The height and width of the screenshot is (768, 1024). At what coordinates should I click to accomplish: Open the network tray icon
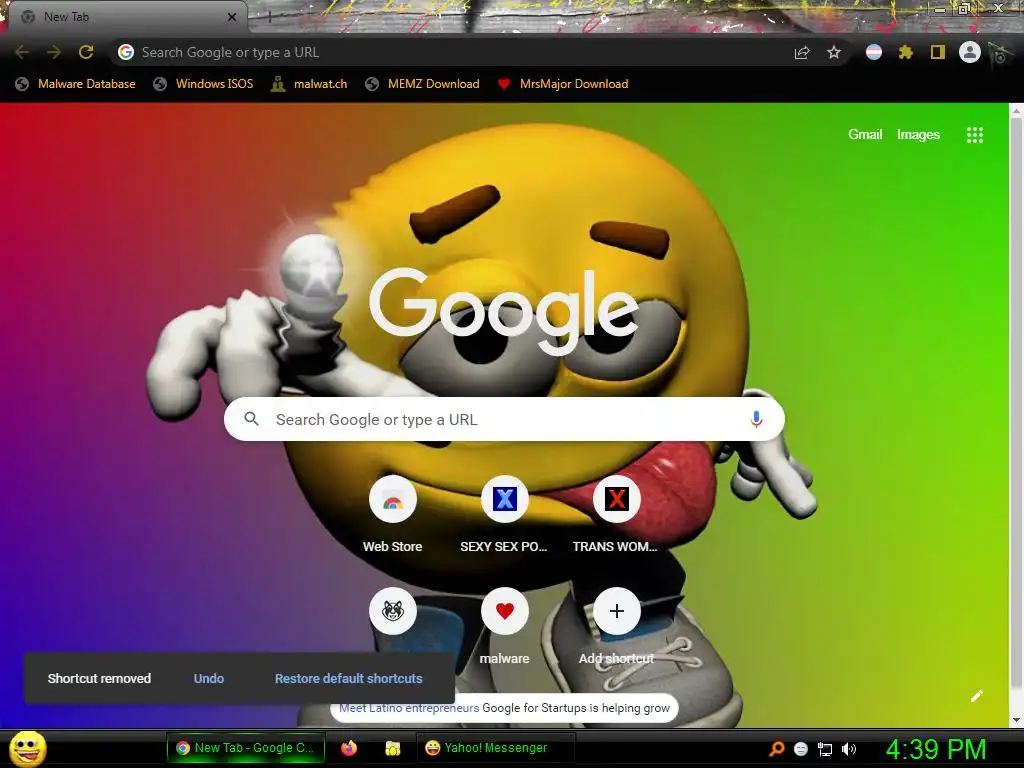[825, 749]
